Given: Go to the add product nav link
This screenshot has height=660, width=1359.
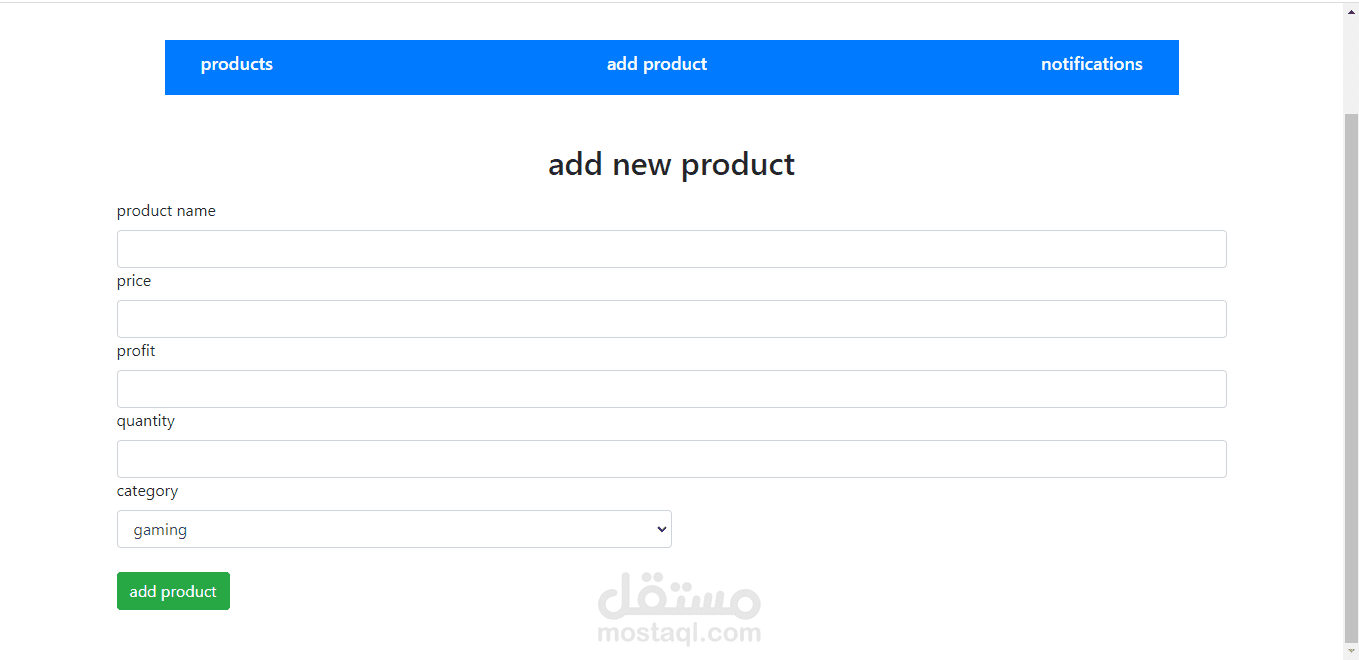Looking at the screenshot, I should pyautogui.click(x=656, y=64).
